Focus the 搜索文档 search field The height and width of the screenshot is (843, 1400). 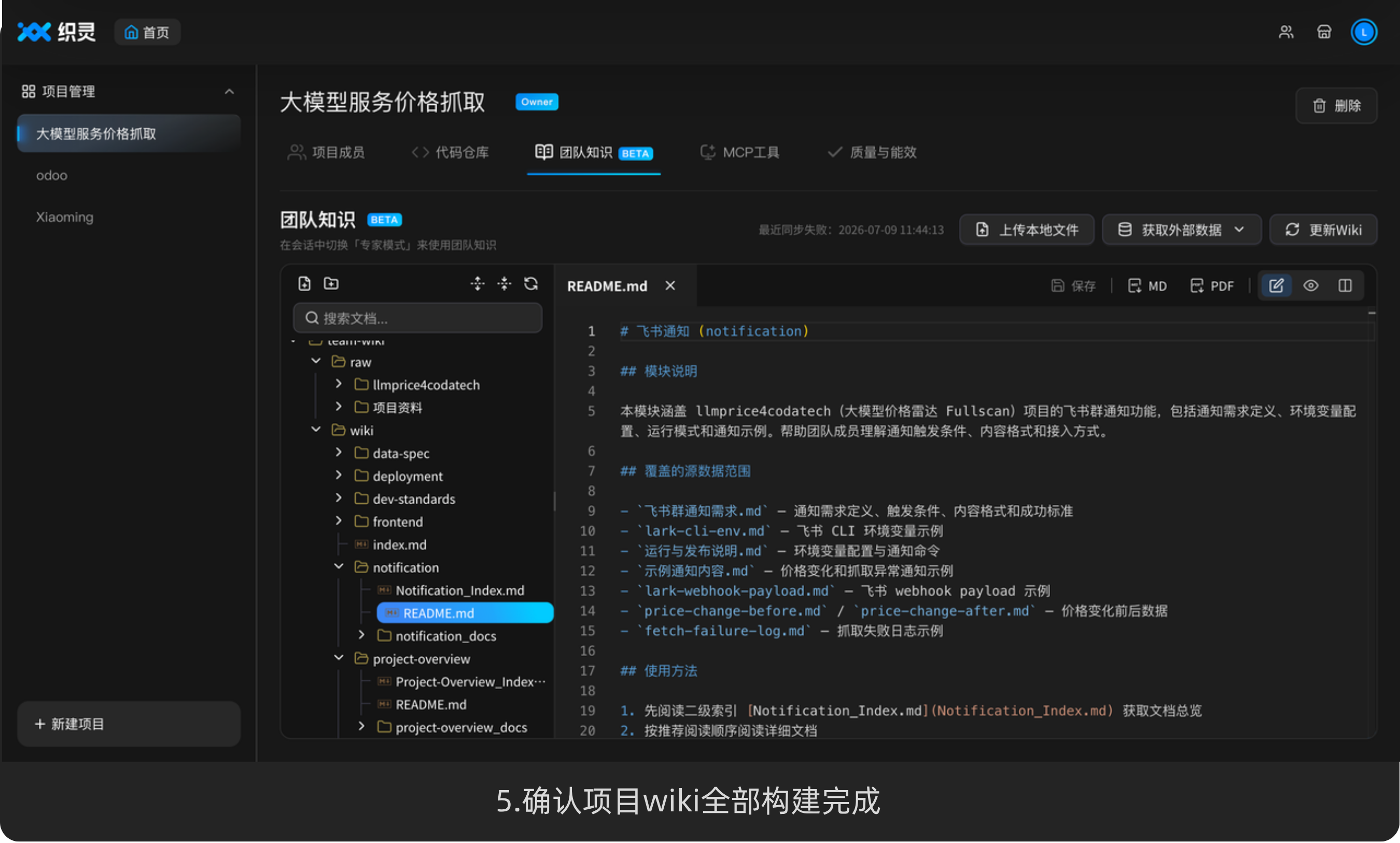(417, 318)
